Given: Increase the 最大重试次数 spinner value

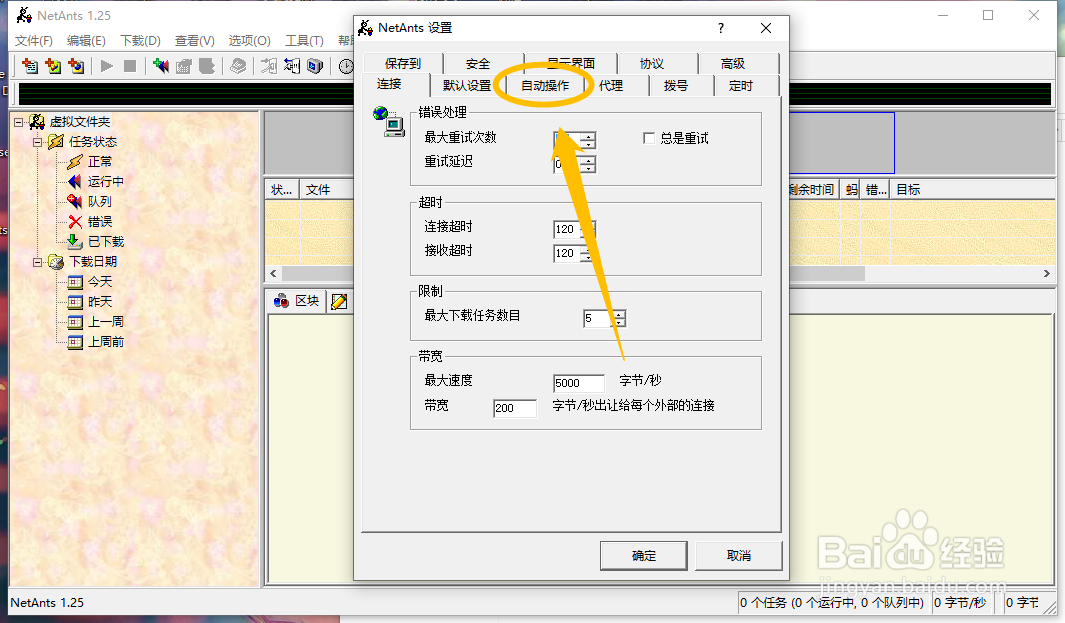Looking at the screenshot, I should (590, 137).
